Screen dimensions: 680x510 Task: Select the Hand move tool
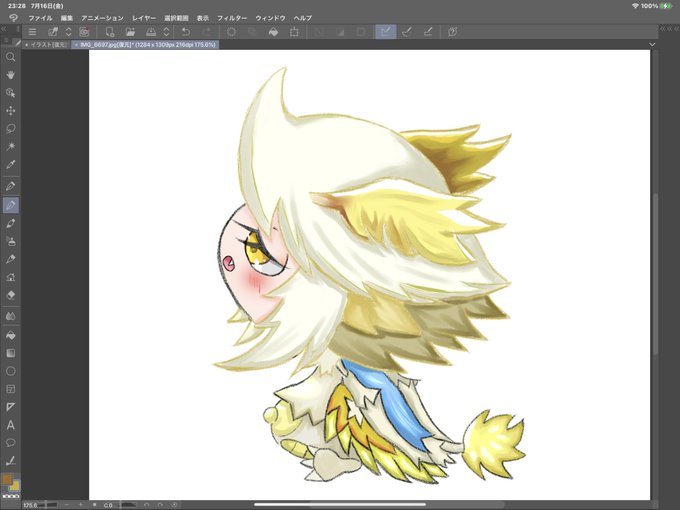tap(10, 75)
